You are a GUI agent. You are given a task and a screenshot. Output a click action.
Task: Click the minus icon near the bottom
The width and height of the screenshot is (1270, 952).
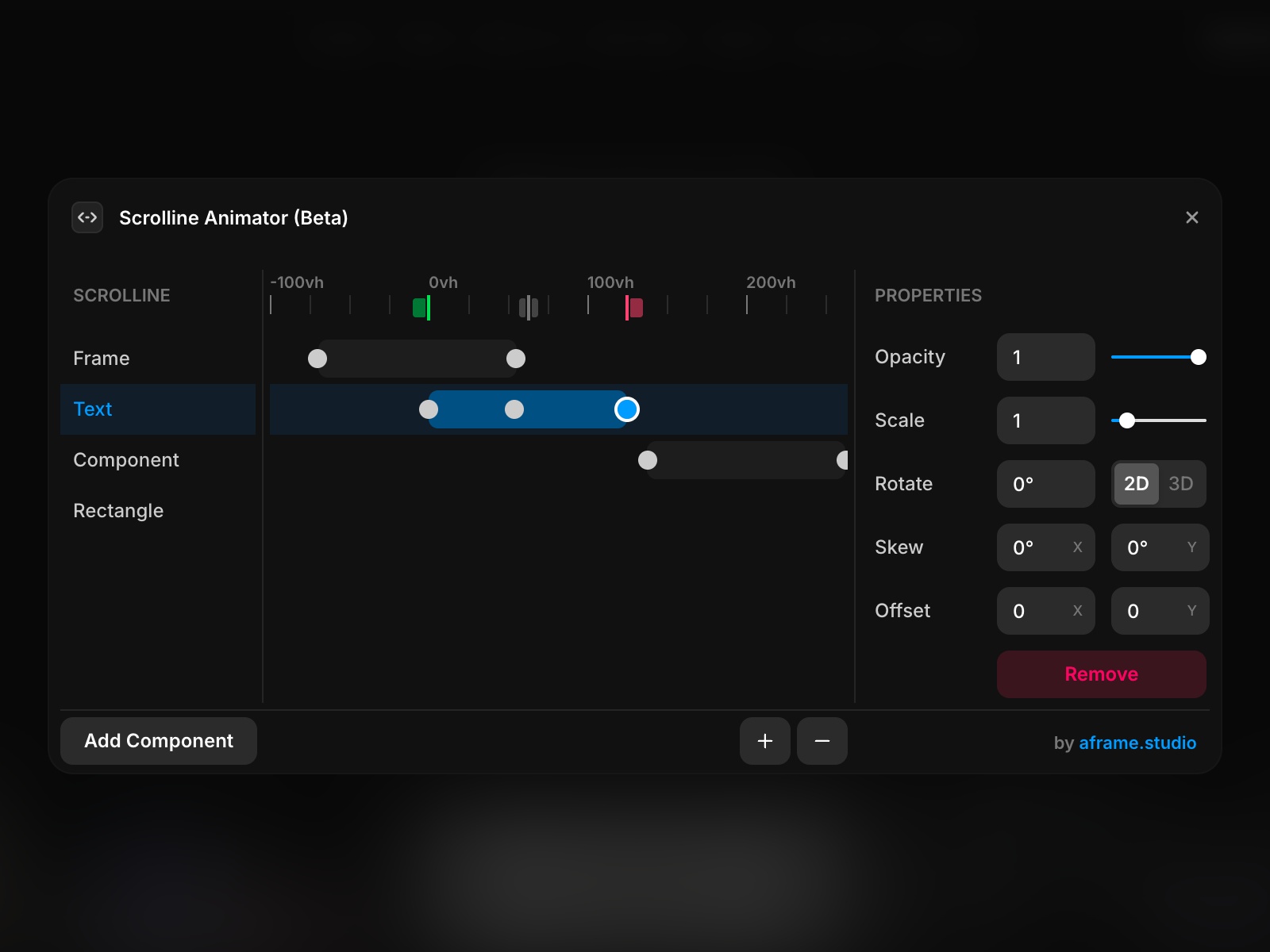click(822, 741)
